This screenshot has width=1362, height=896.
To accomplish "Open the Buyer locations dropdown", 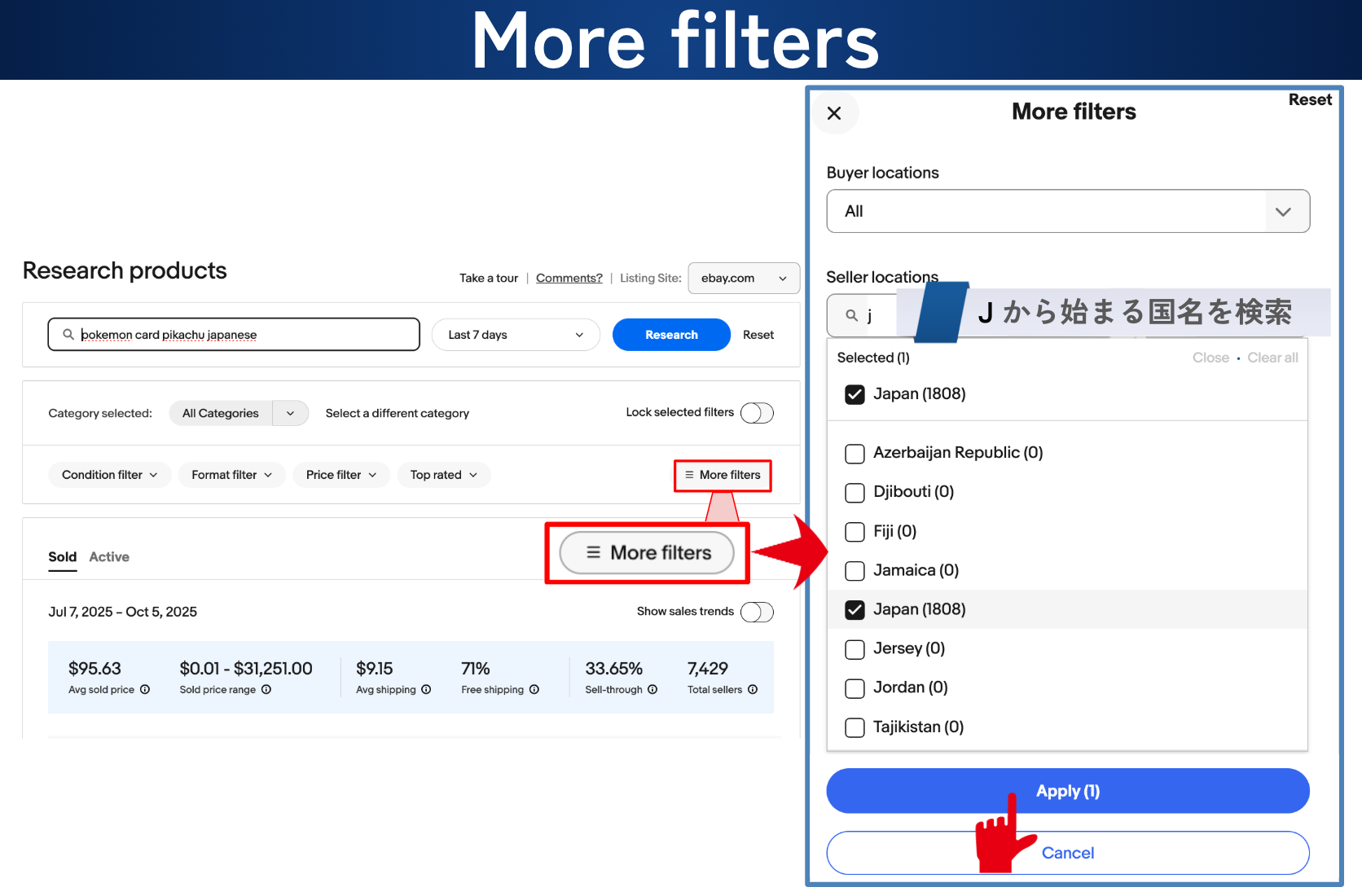I will [1067, 212].
